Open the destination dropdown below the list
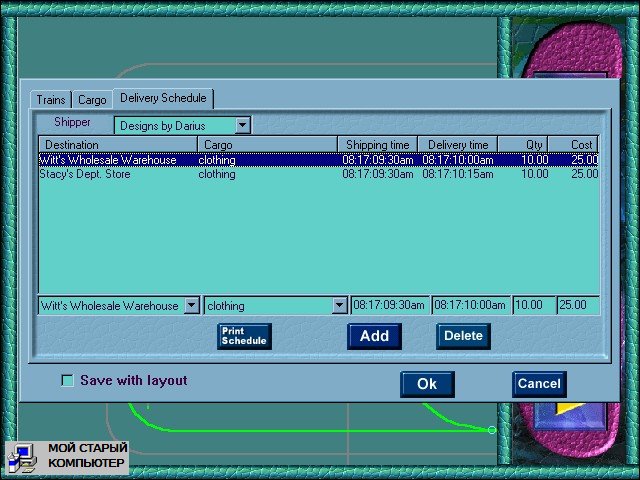Viewport: 640px width, 480px height. click(190, 306)
